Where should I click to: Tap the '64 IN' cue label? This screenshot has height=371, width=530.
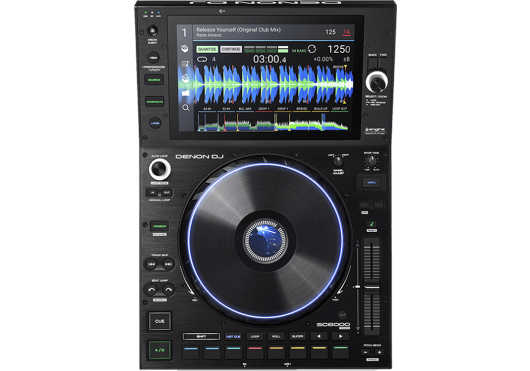point(207,109)
